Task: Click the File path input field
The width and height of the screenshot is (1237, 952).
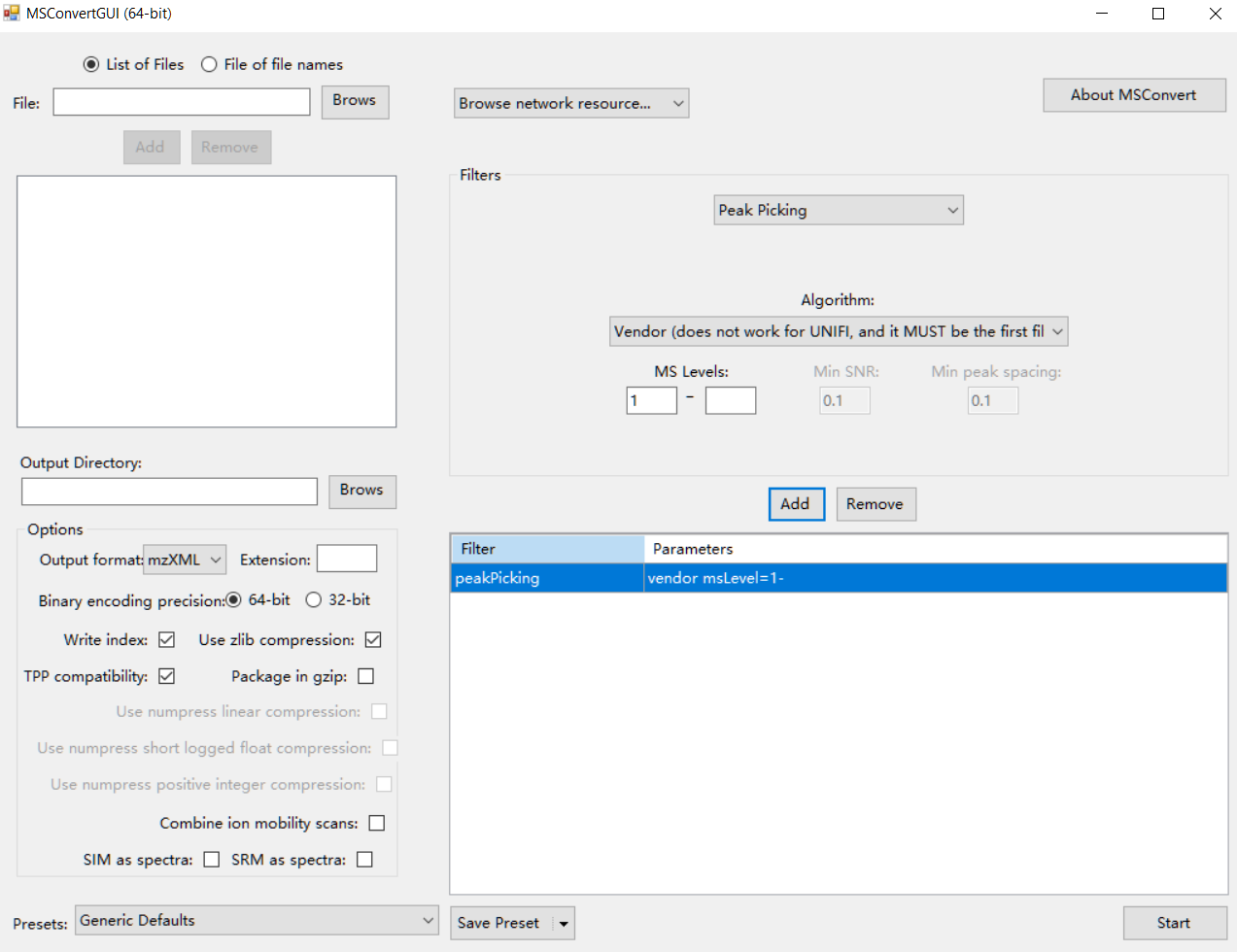Action: pos(182,102)
